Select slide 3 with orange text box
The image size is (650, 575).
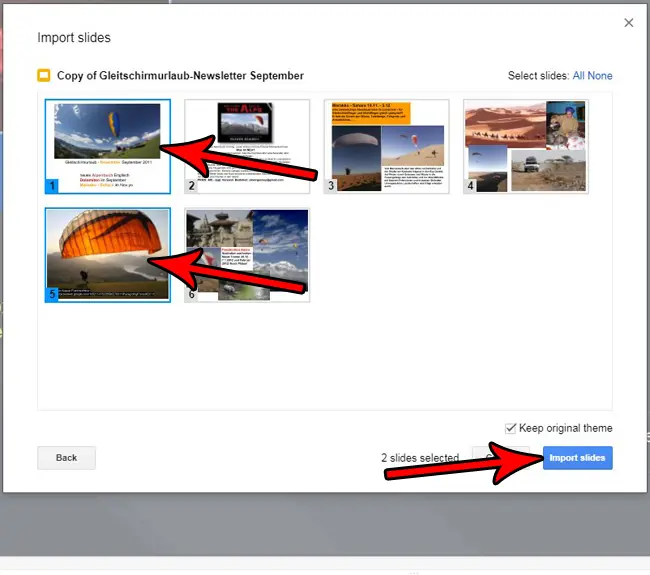[387, 146]
